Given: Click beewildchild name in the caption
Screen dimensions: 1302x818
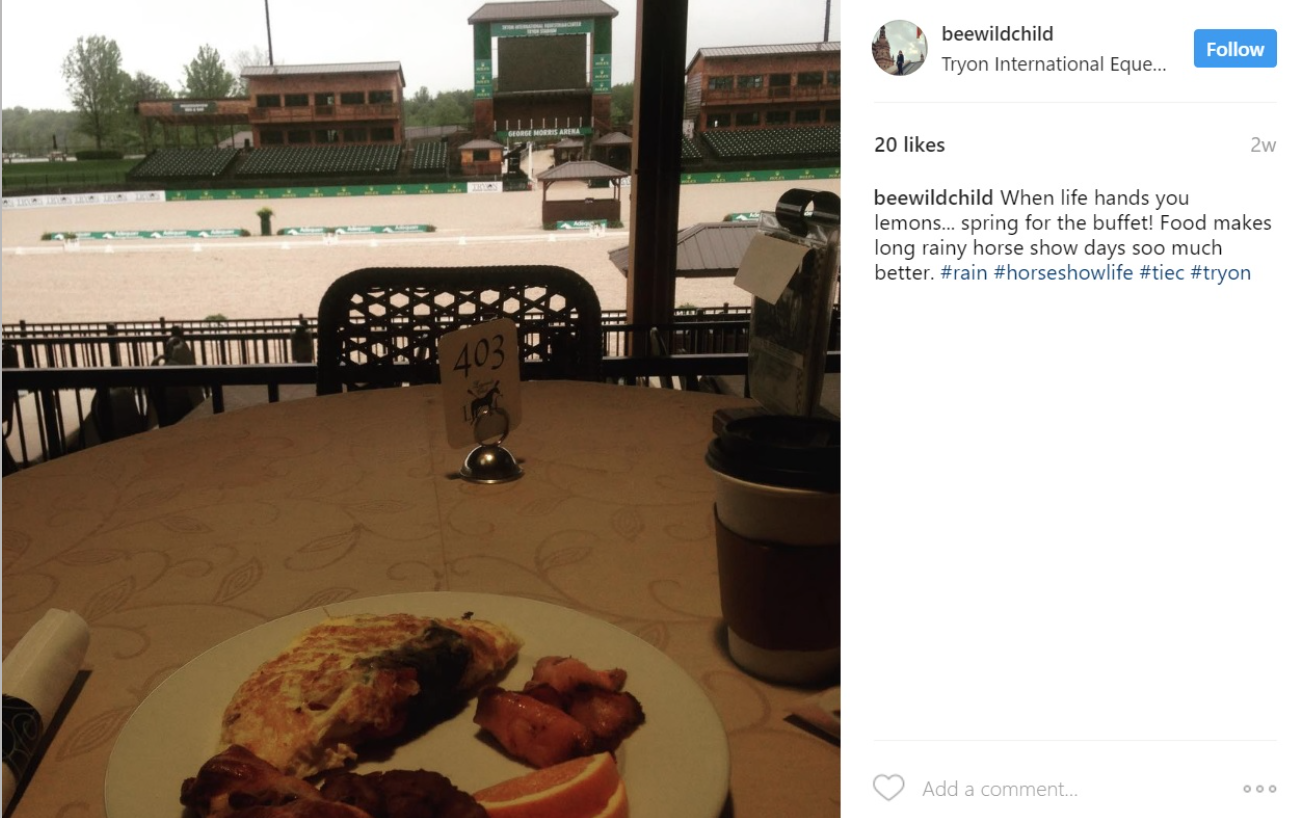Looking at the screenshot, I should click(934, 198).
